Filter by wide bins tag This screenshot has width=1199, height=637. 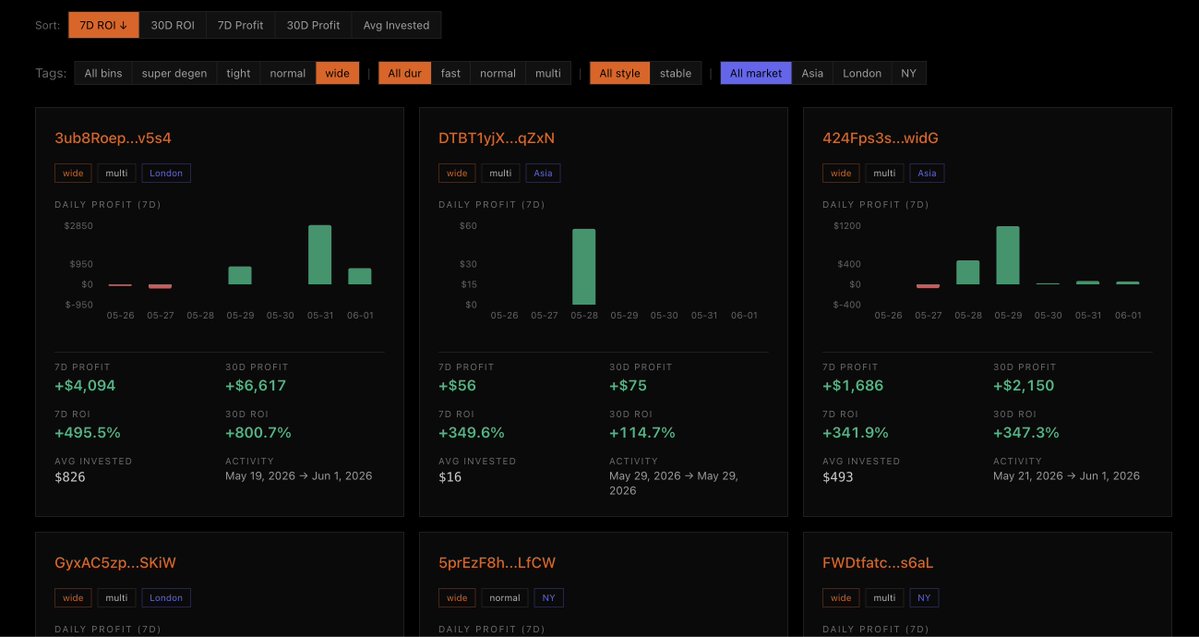point(337,73)
